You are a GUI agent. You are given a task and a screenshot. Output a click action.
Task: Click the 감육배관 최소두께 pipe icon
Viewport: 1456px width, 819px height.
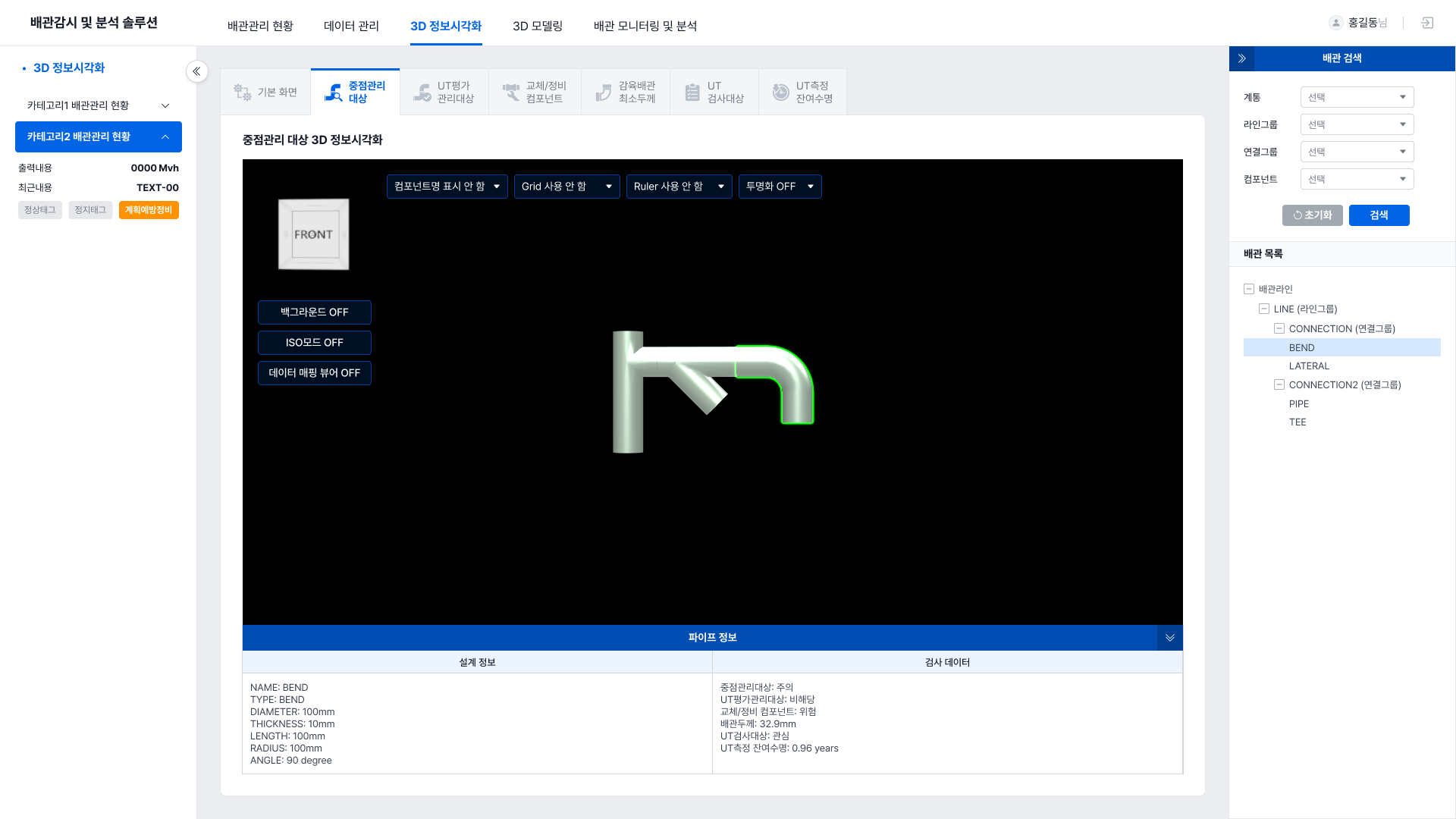tap(603, 93)
